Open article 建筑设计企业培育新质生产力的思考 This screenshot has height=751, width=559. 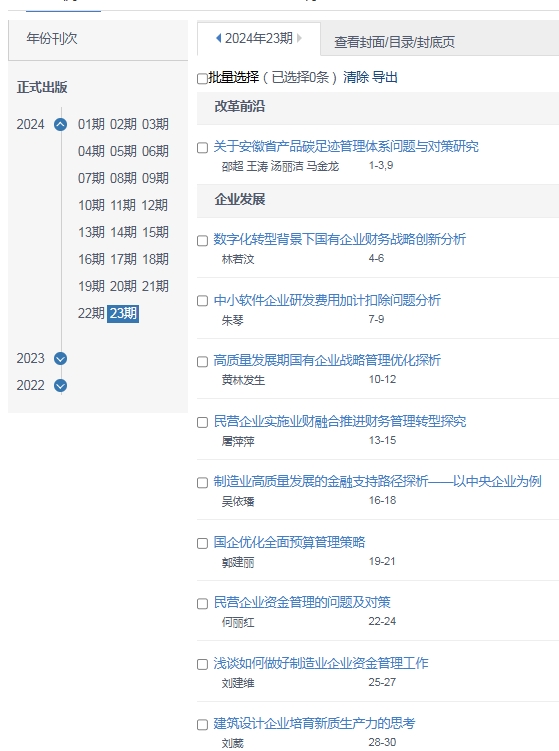[314, 723]
